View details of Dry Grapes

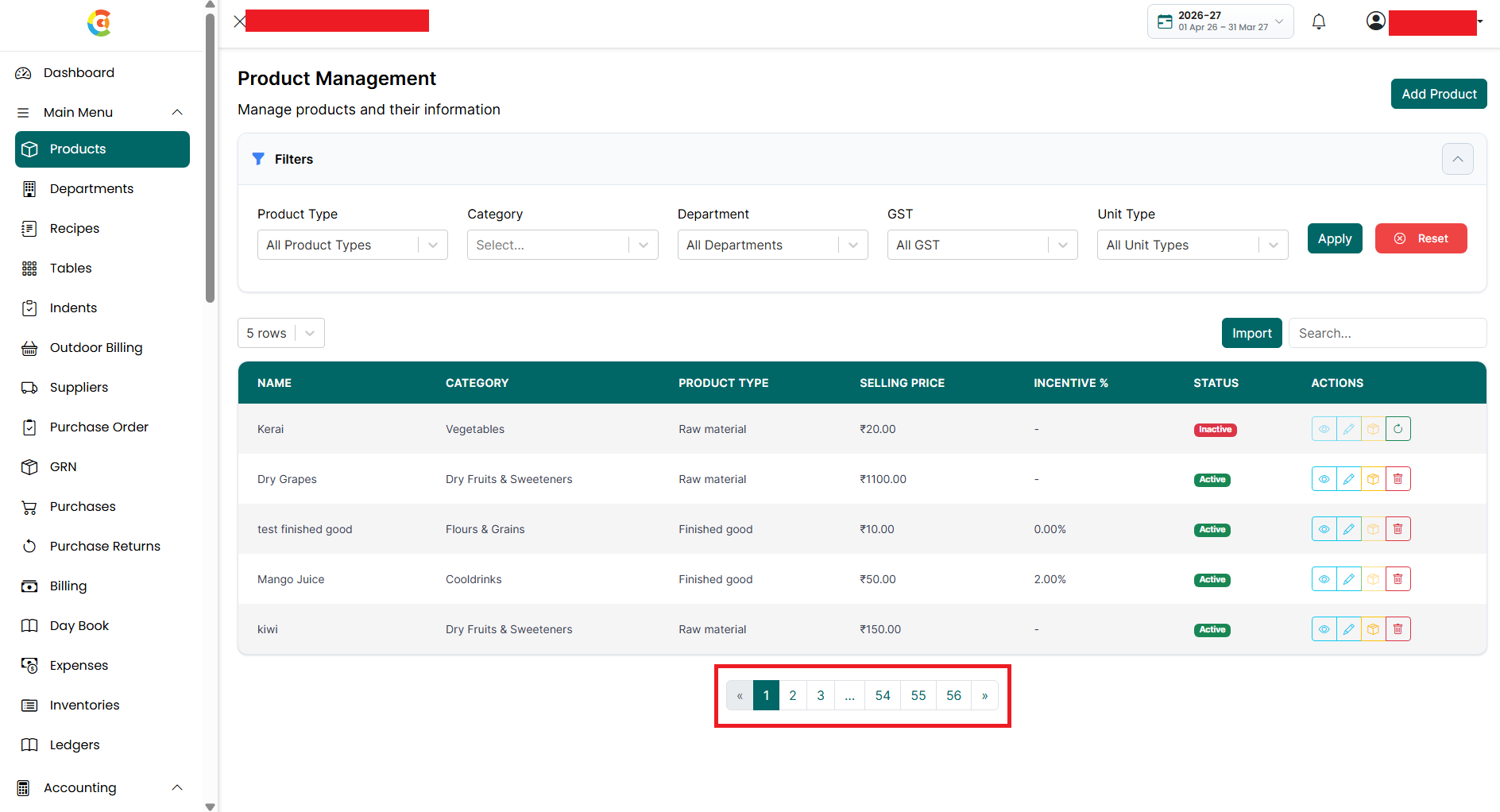tap(1324, 479)
